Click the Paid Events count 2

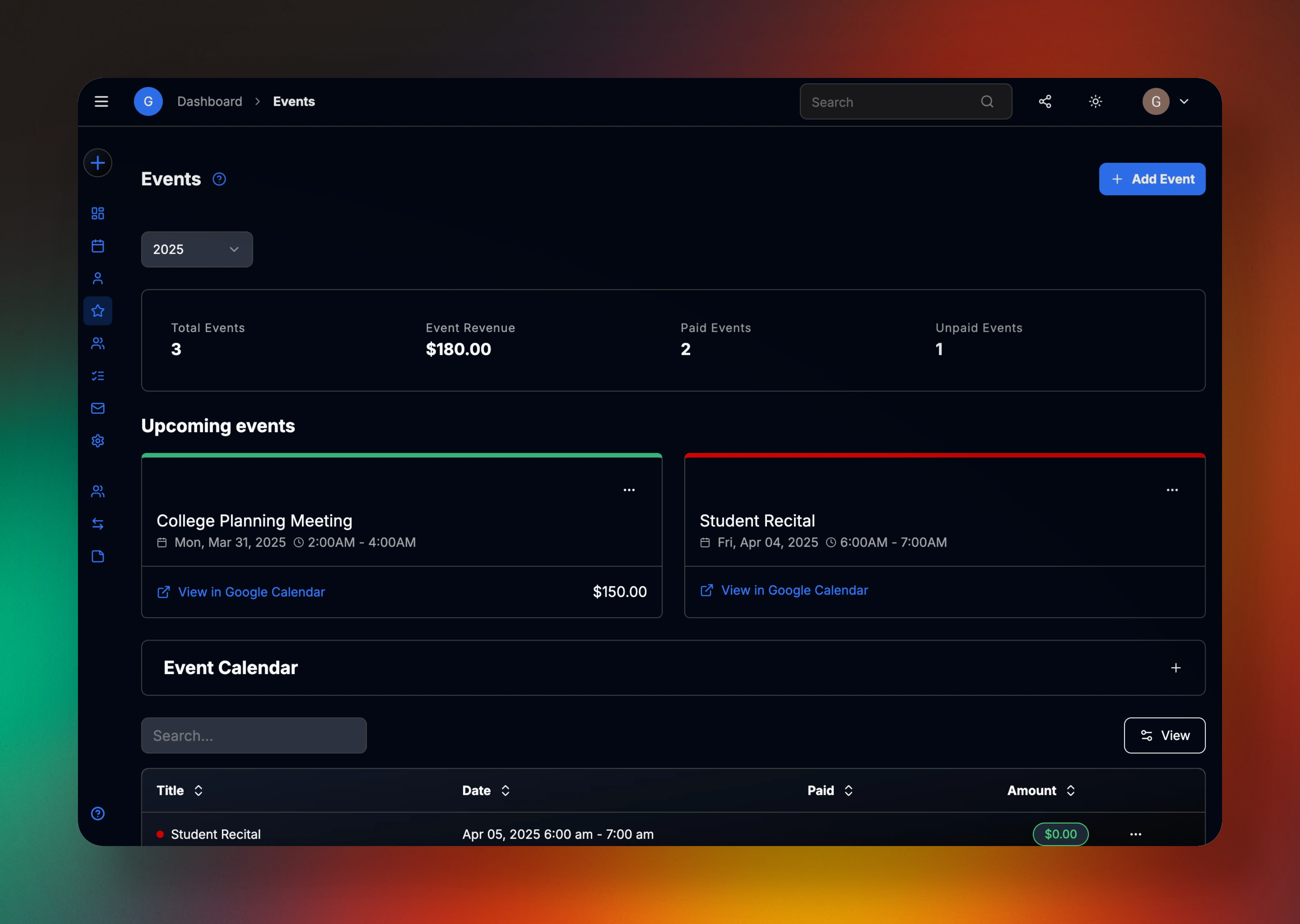[x=686, y=349]
